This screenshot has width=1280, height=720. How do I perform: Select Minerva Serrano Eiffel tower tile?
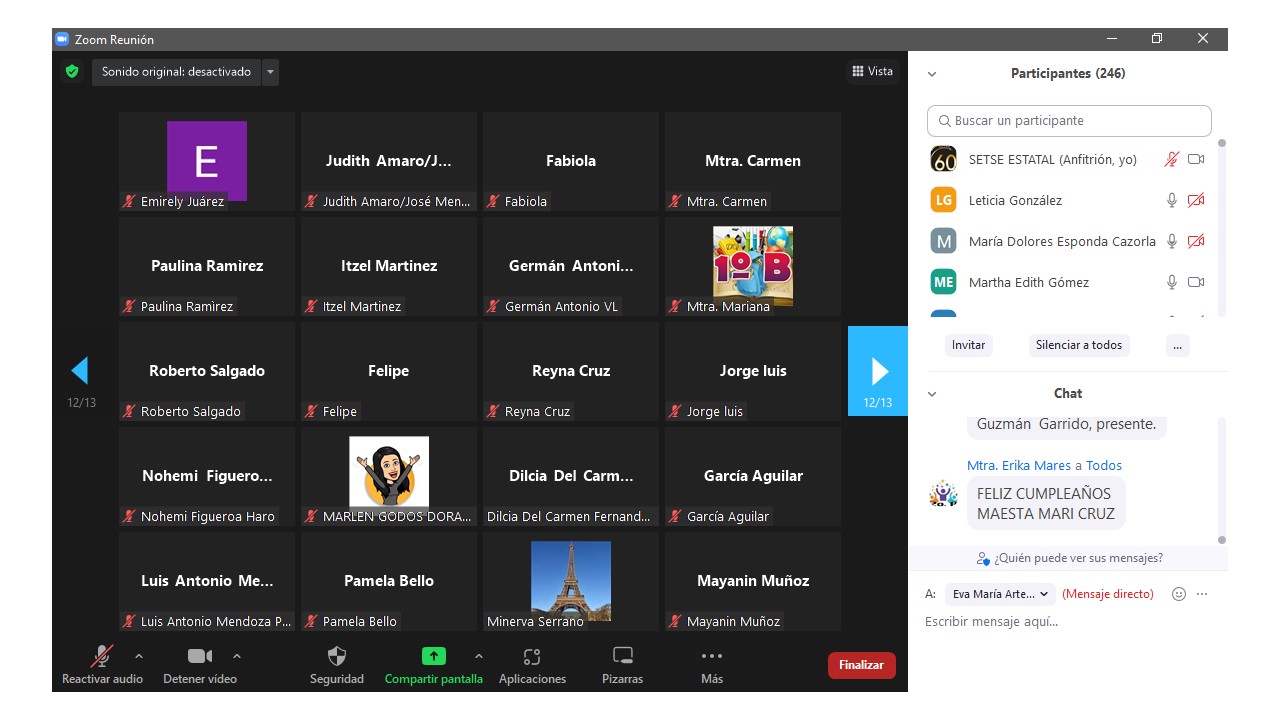(570, 581)
